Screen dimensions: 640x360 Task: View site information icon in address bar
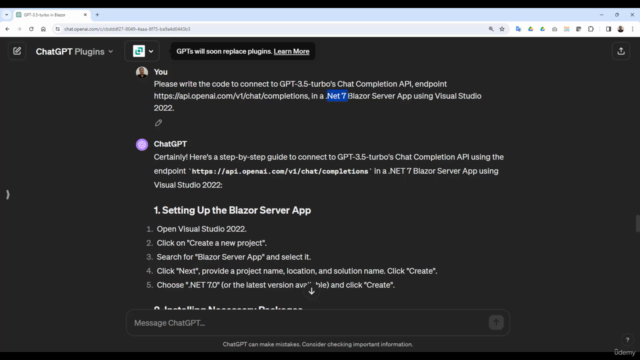click(x=58, y=29)
